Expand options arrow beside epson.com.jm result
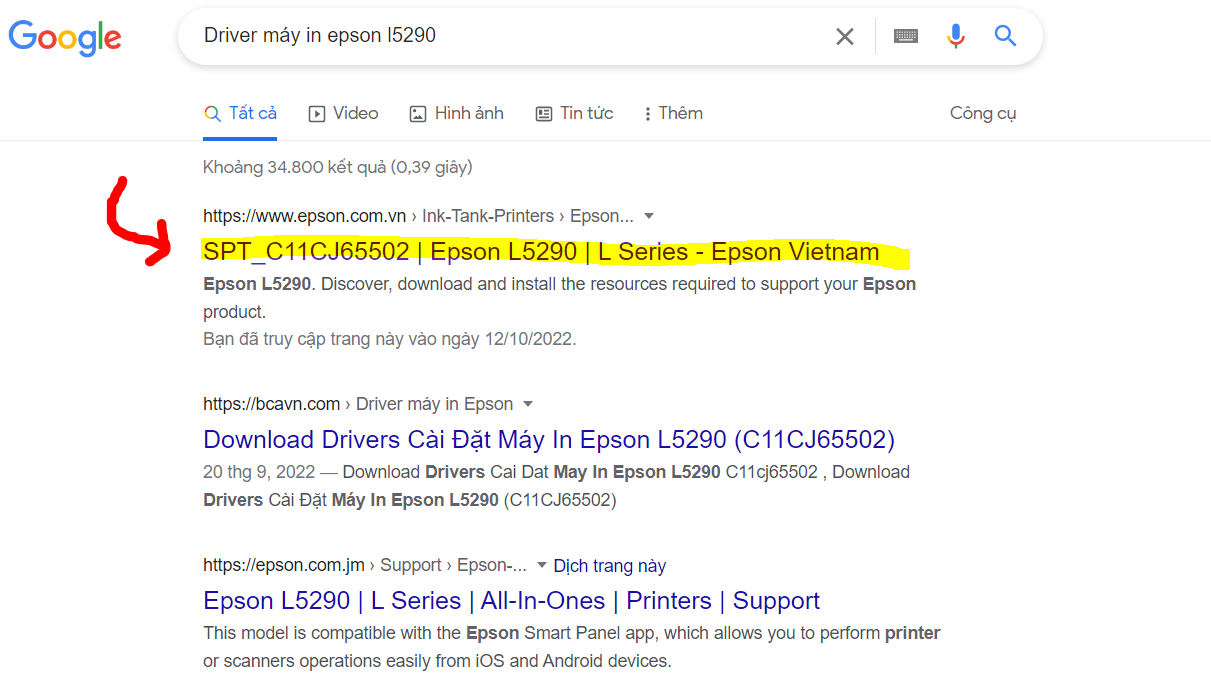The width and height of the screenshot is (1211, 674). tap(542, 565)
